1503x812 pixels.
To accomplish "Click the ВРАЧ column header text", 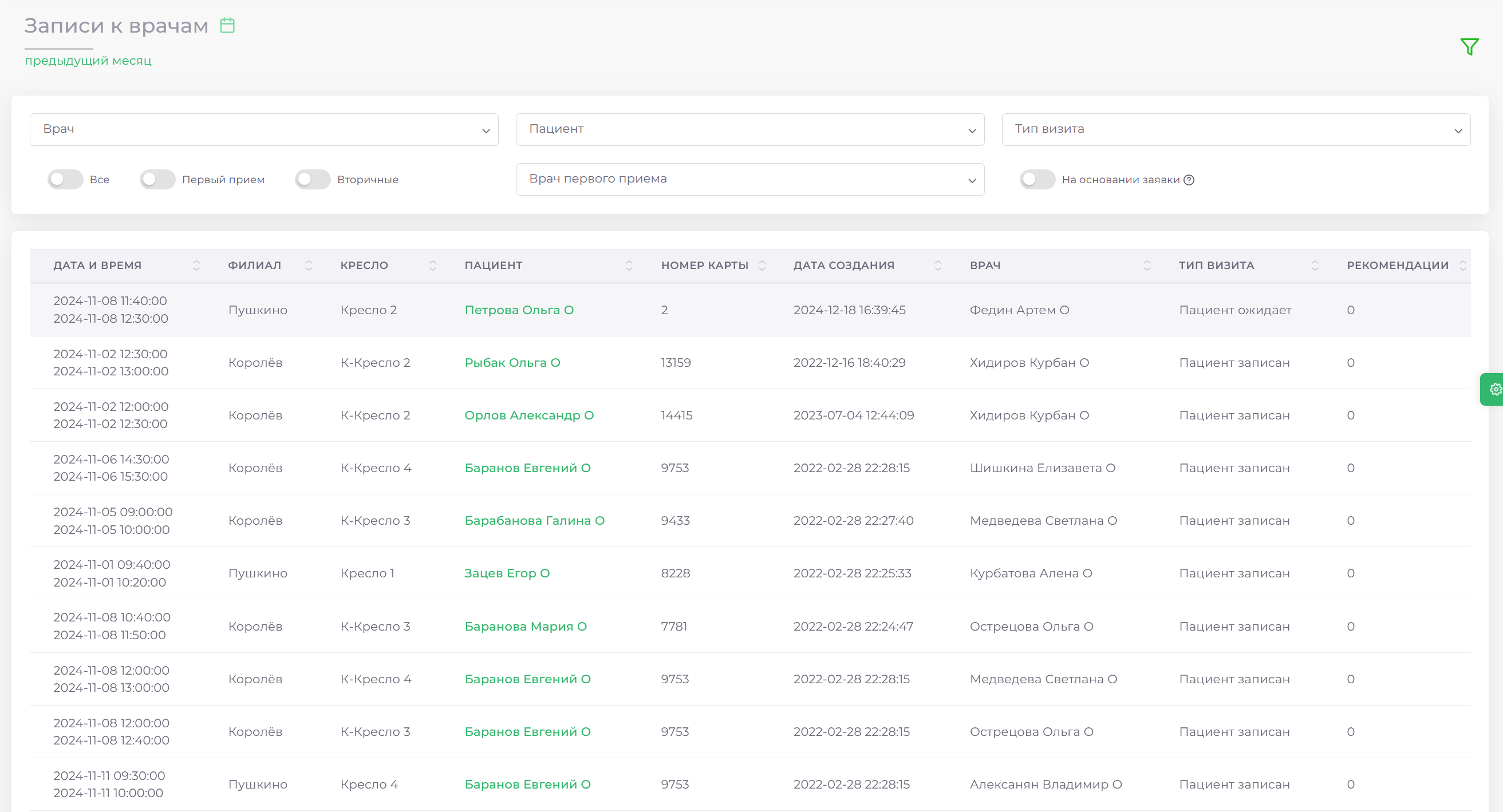I will 985,266.
